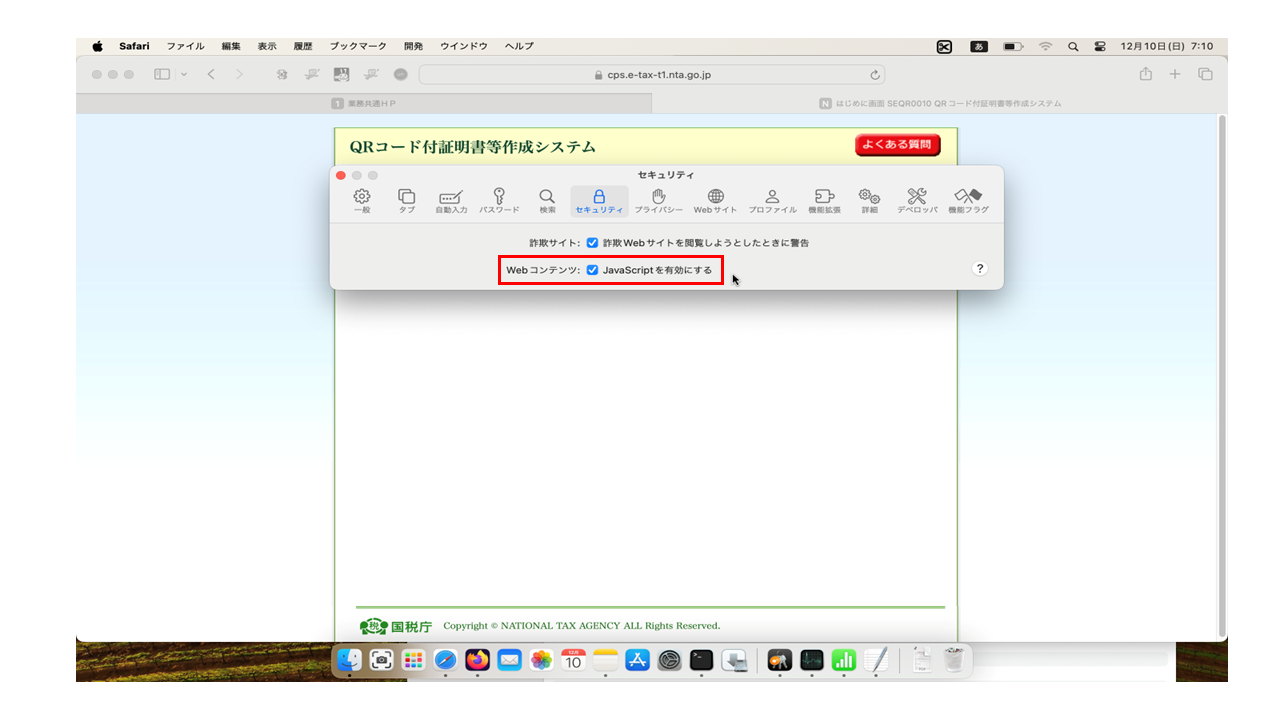Switch to the 業務共通HP tab
The image size is (1280, 720).
tap(364, 103)
